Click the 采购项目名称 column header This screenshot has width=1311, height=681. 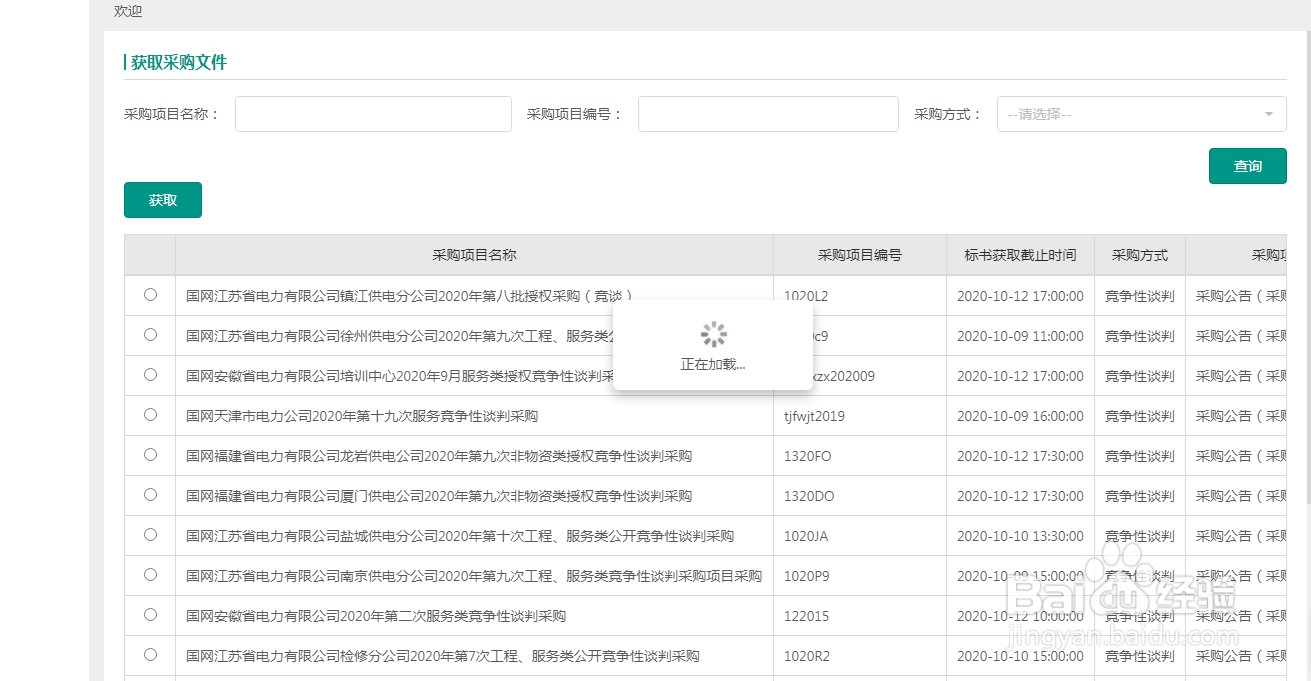point(473,255)
